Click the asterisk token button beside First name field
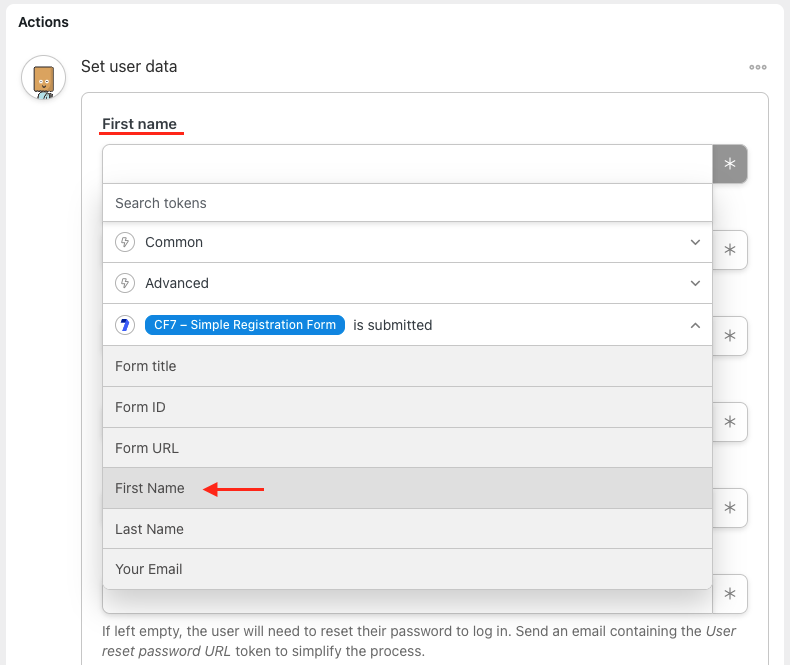 (x=730, y=164)
